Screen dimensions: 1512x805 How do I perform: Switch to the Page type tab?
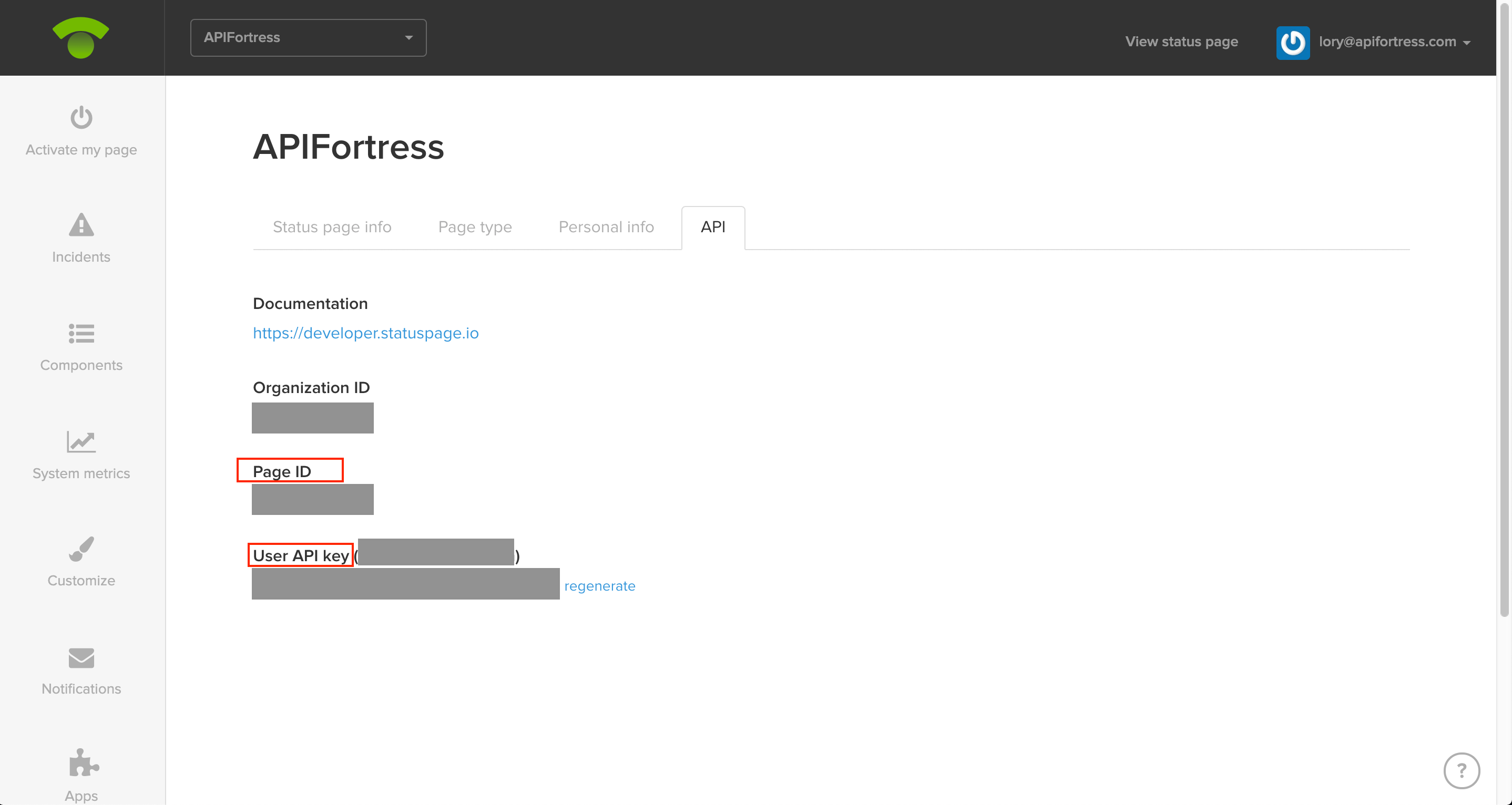[475, 227]
